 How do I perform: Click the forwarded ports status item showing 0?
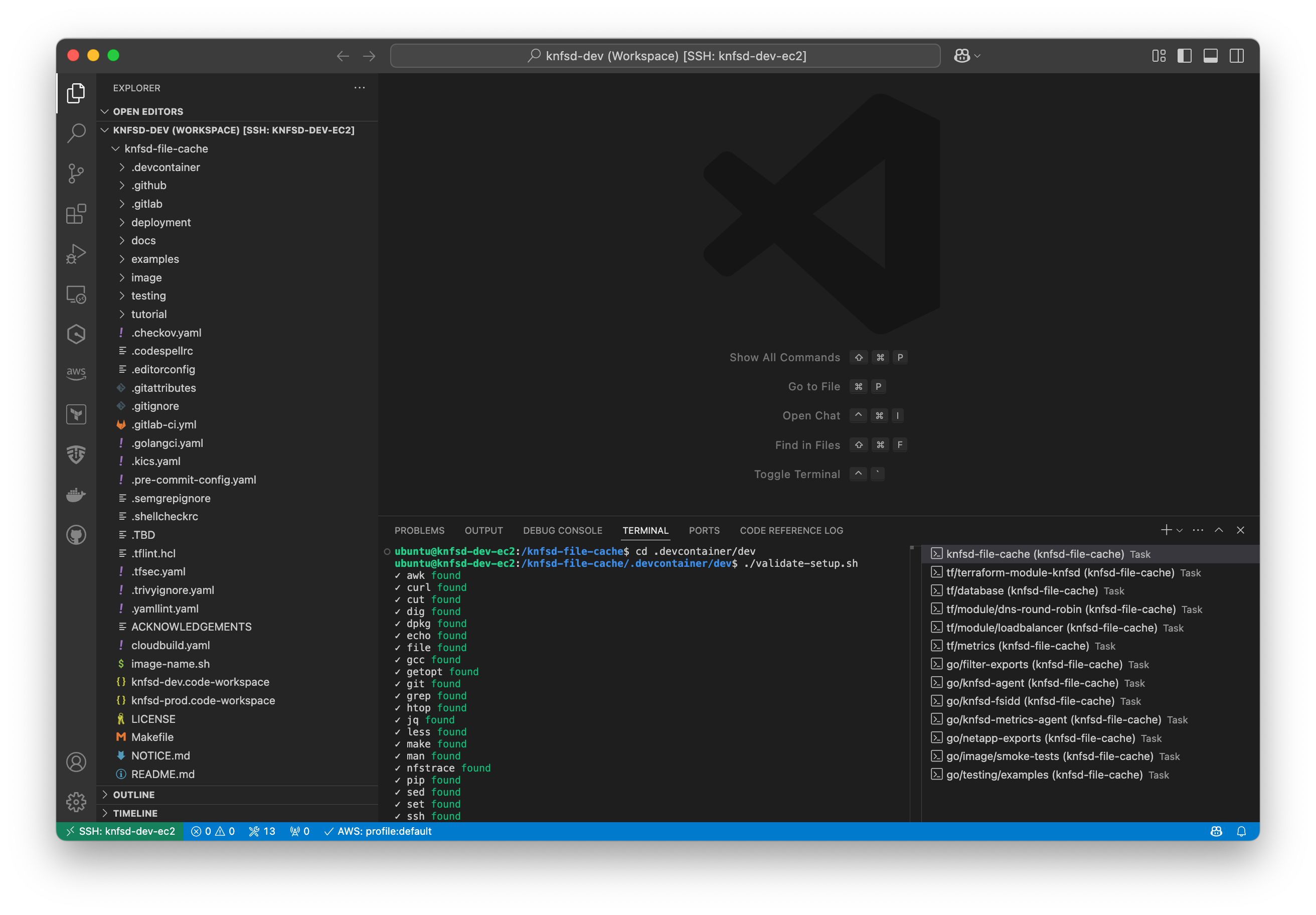(x=299, y=831)
